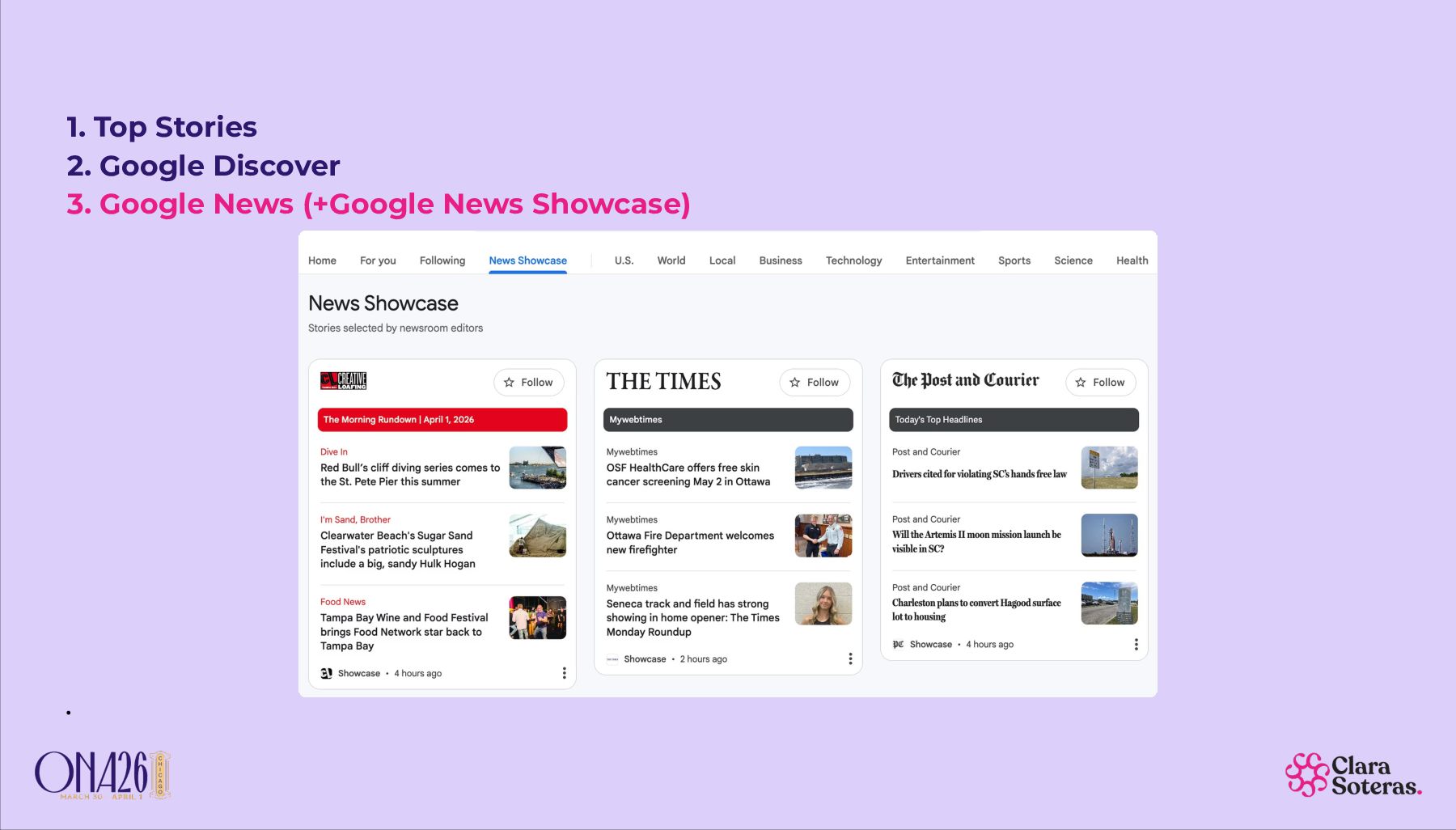Click Creative Loafing small Showcase icon

(326, 673)
